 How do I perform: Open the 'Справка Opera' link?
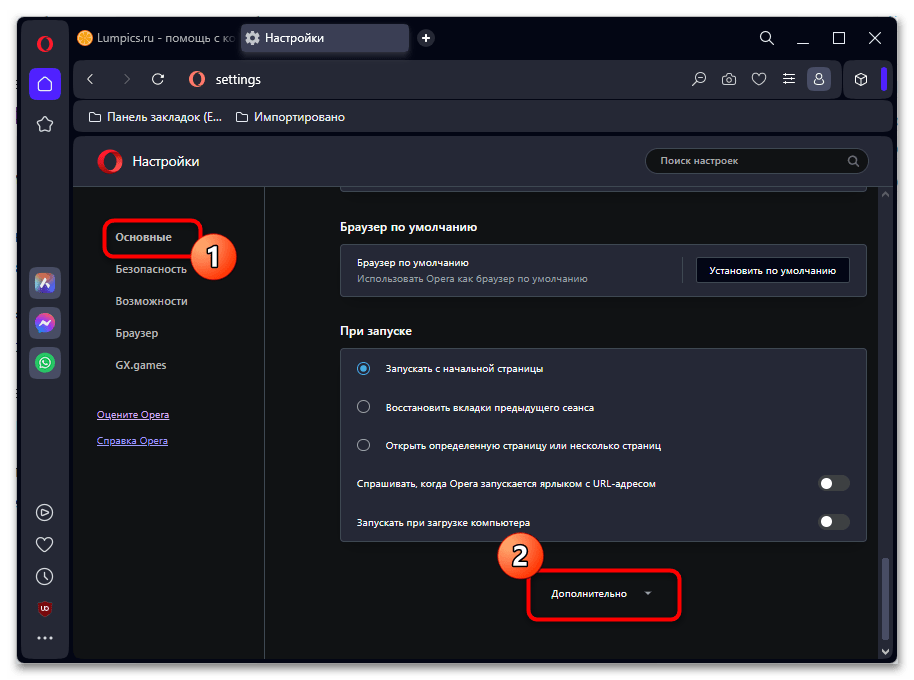click(x=132, y=441)
